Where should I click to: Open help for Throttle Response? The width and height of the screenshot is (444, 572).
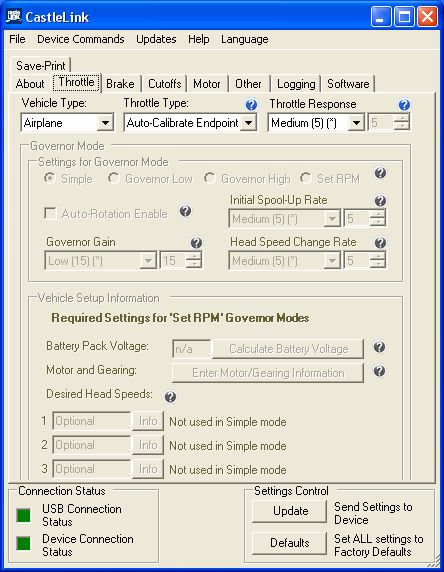click(404, 105)
